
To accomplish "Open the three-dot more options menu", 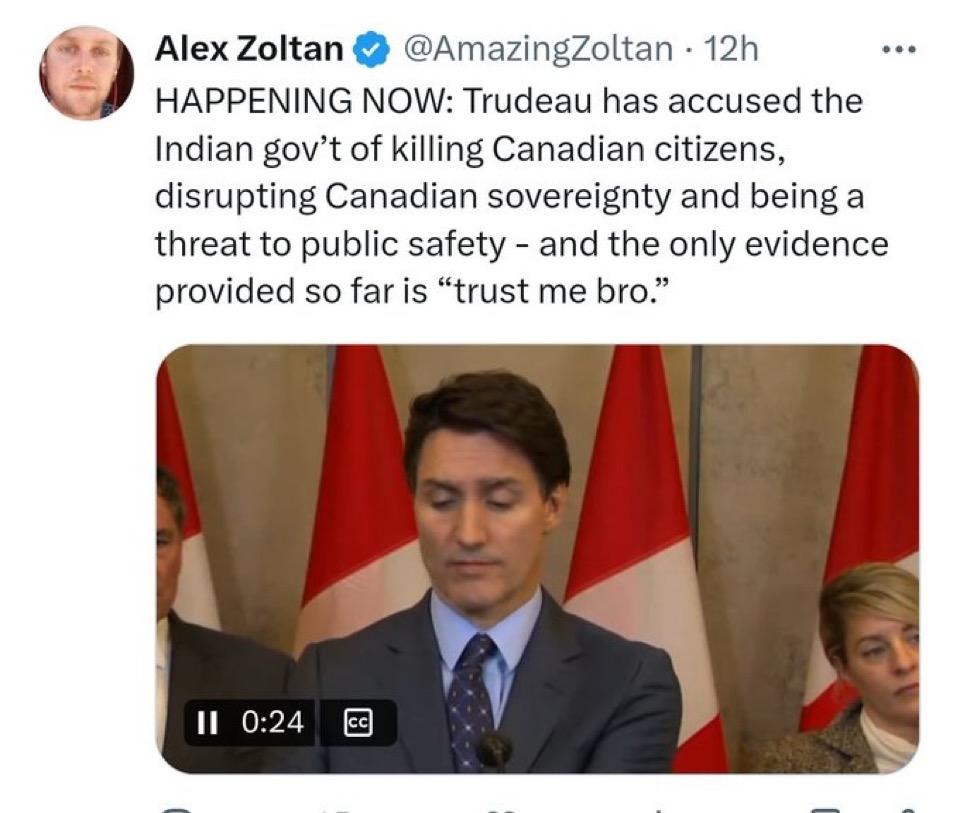I will pos(899,50).
